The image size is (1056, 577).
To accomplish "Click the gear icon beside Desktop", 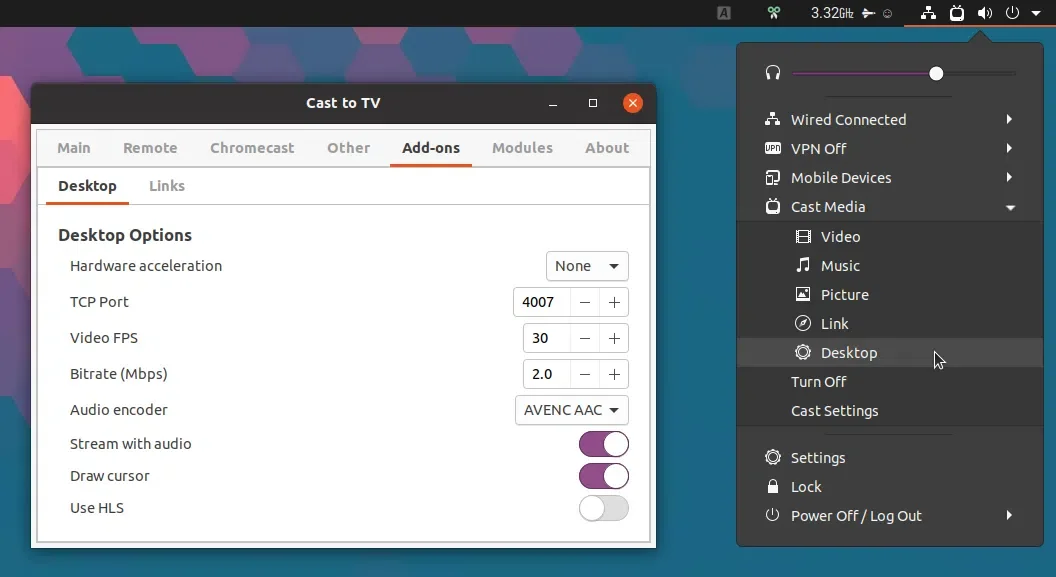I will 803,352.
